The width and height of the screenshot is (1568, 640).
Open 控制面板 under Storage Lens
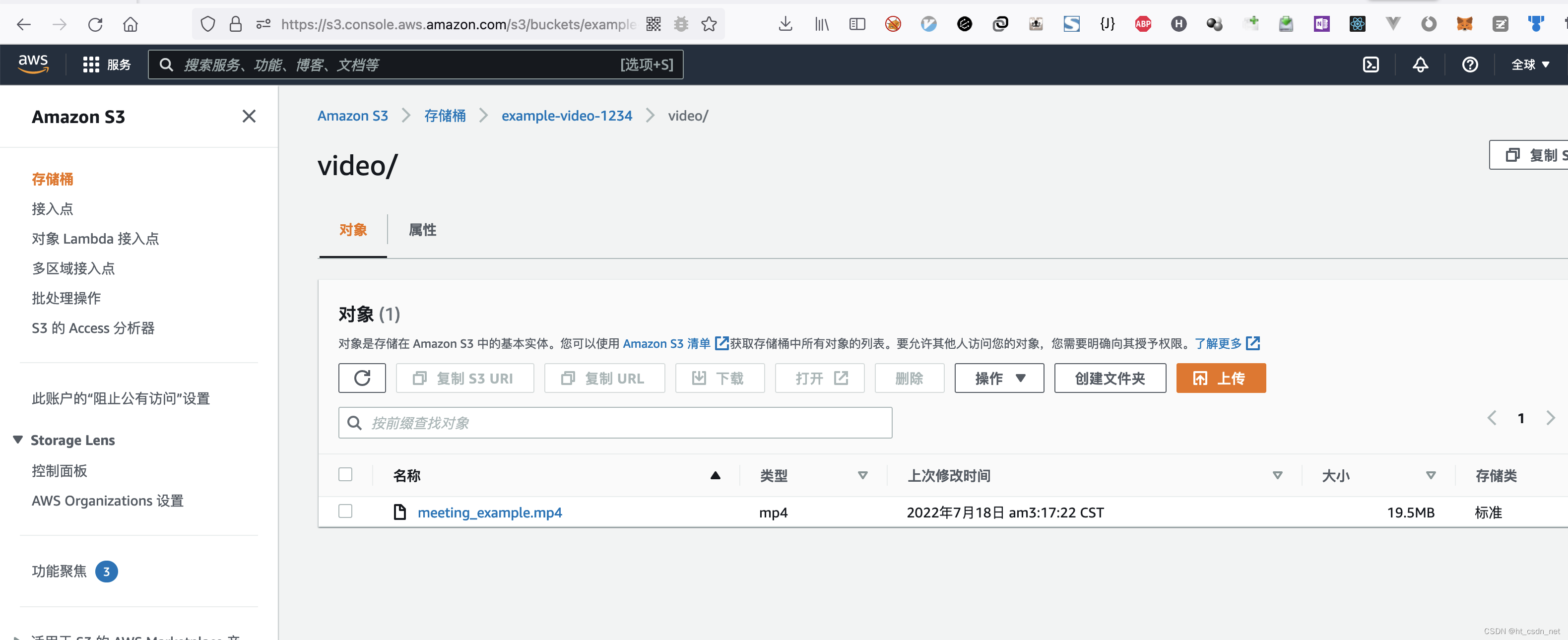pyautogui.click(x=60, y=471)
